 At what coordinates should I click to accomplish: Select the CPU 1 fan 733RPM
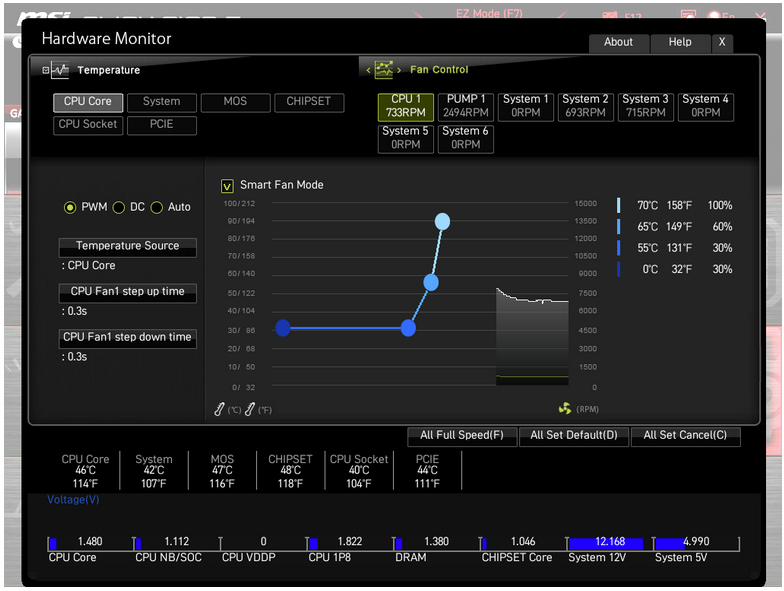pos(406,106)
